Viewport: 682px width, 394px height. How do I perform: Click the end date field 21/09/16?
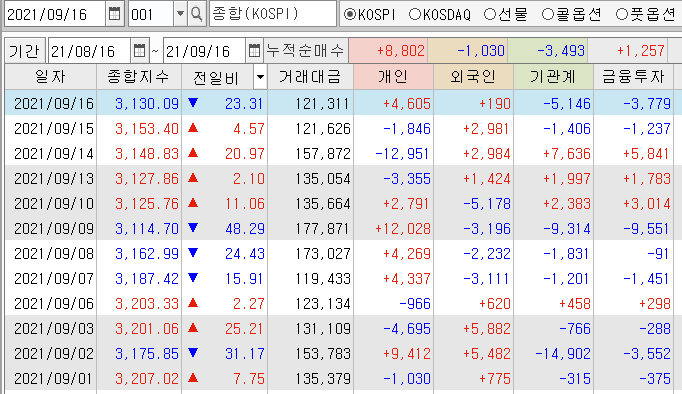click(204, 51)
